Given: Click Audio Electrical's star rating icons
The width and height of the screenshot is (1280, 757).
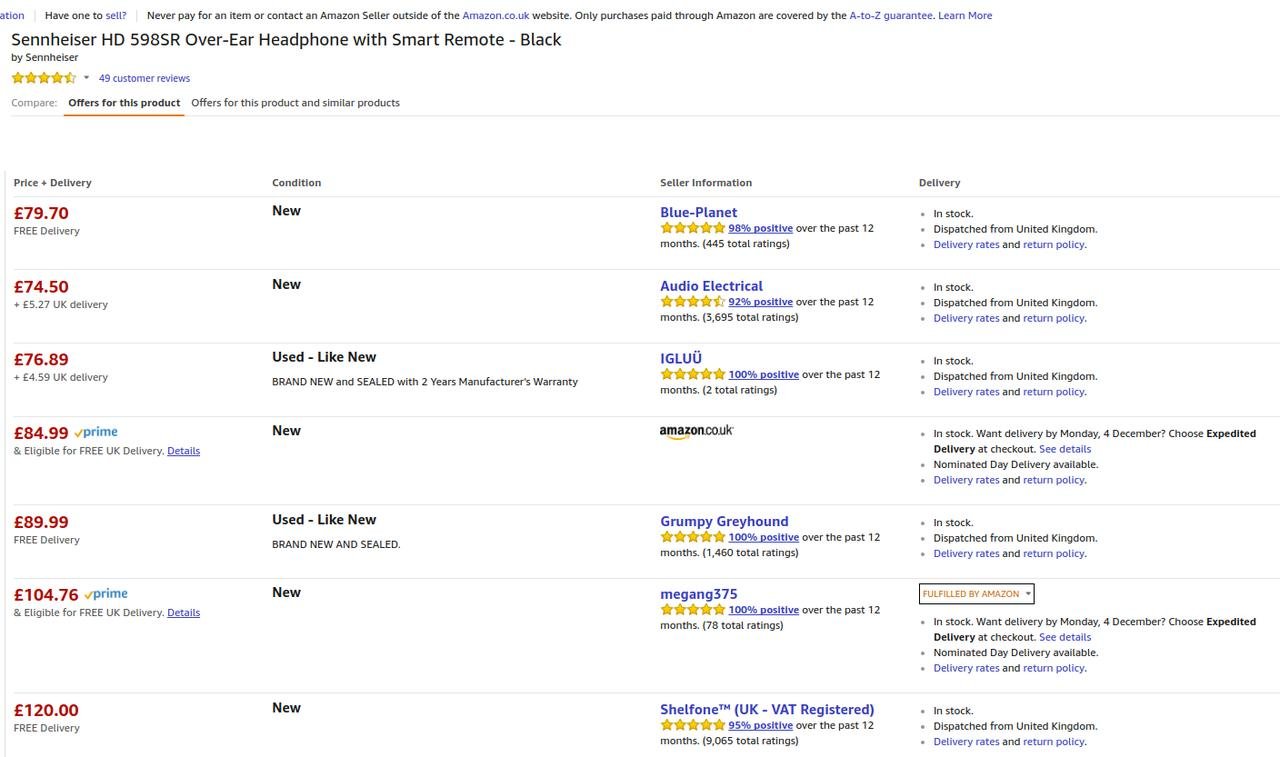Looking at the screenshot, I should 692,302.
